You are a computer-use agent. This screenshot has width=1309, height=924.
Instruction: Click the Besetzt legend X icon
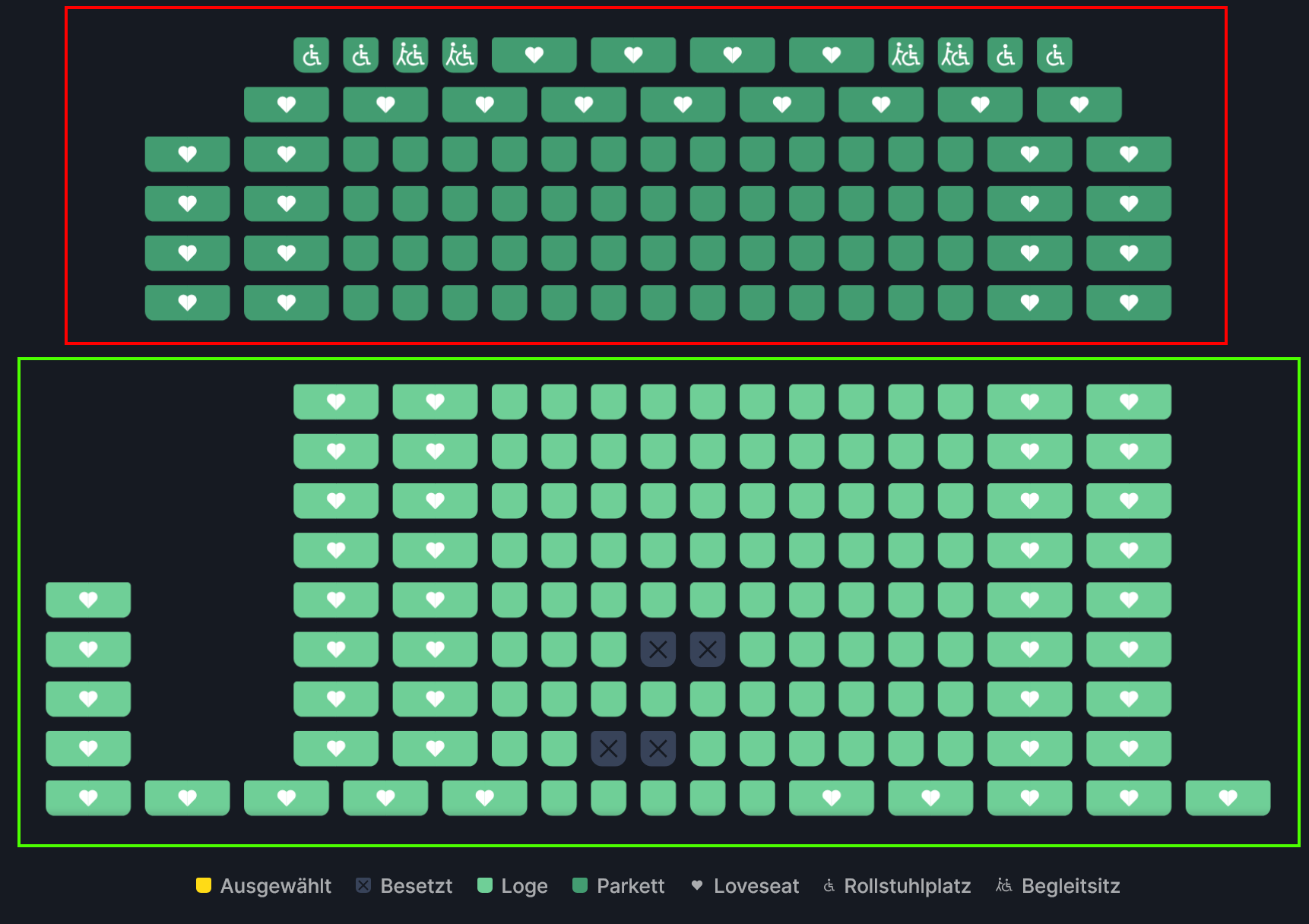coord(363,885)
